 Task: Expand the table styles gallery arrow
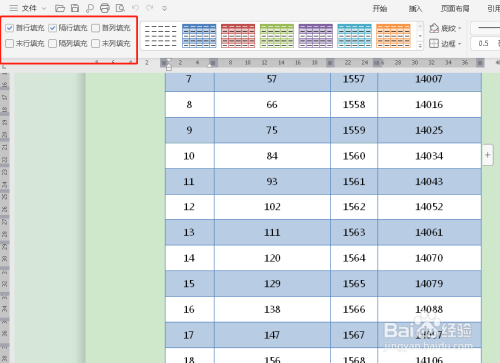(x=420, y=46)
